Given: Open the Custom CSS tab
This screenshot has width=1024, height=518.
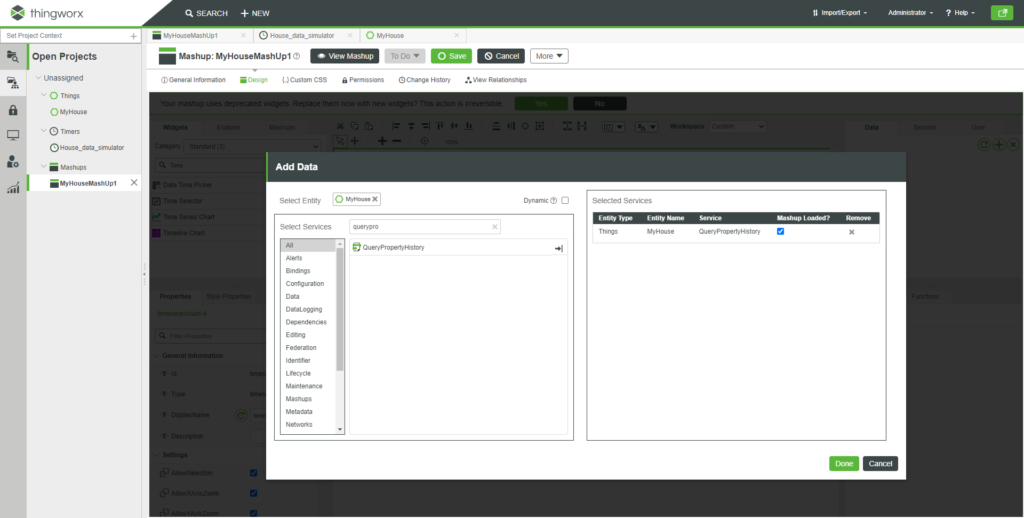Looking at the screenshot, I should point(304,80).
